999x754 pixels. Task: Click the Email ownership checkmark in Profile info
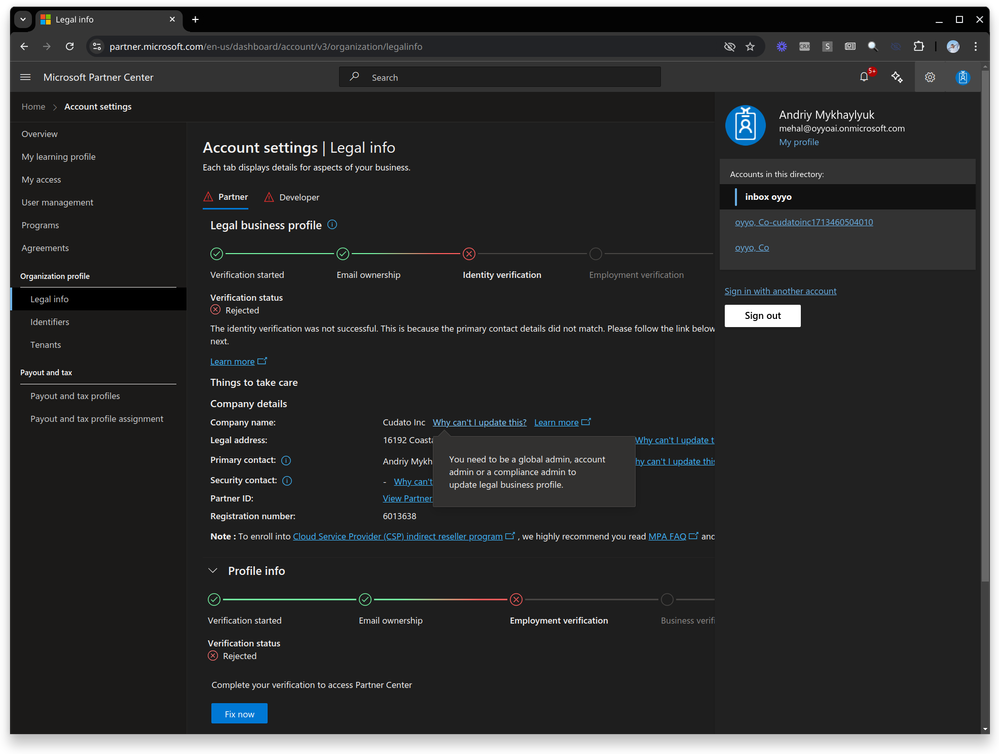click(365, 599)
